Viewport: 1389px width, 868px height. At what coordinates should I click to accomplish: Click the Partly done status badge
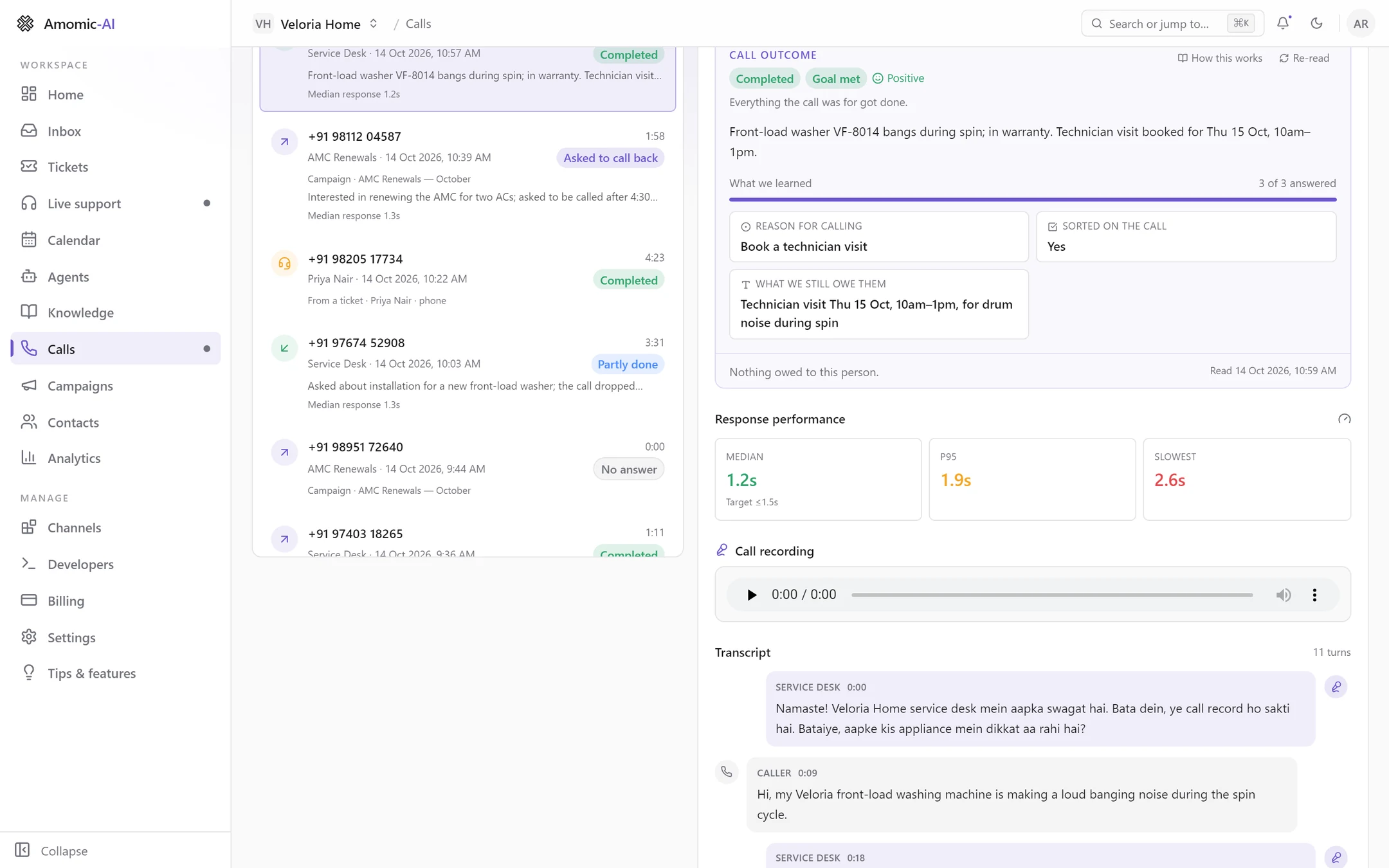point(627,365)
